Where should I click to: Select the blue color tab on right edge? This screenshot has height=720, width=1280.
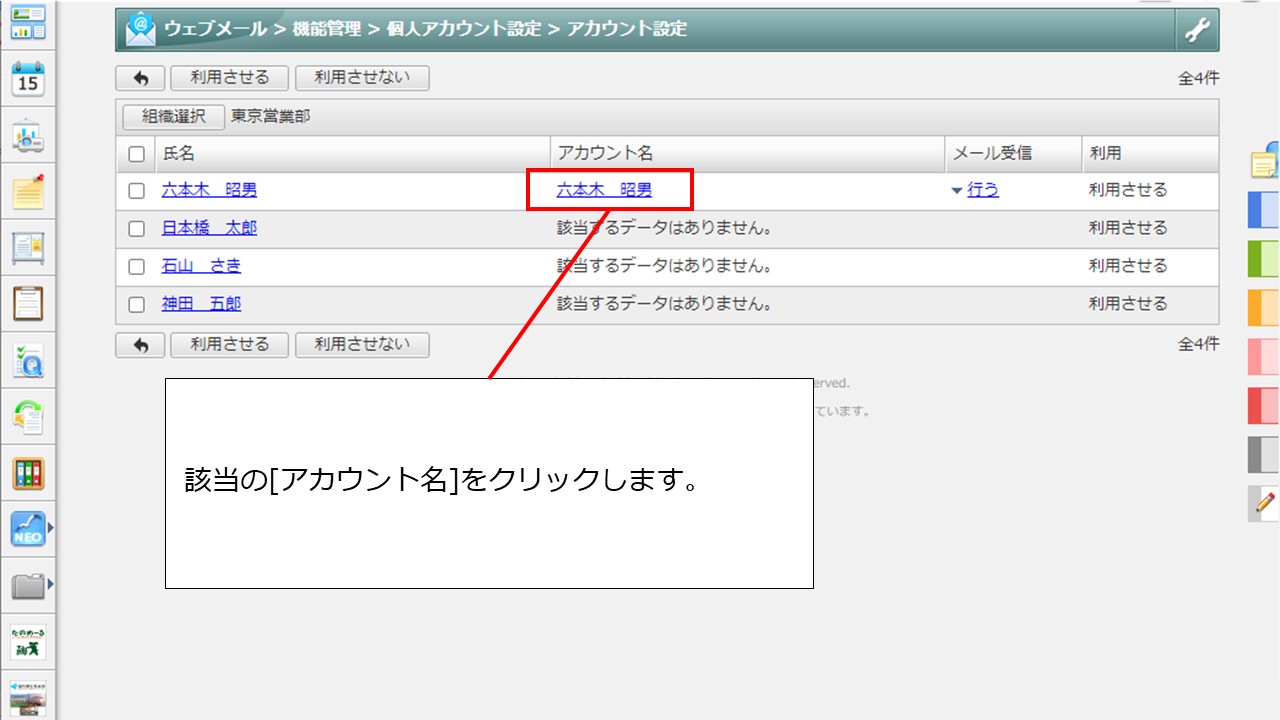pos(1265,210)
